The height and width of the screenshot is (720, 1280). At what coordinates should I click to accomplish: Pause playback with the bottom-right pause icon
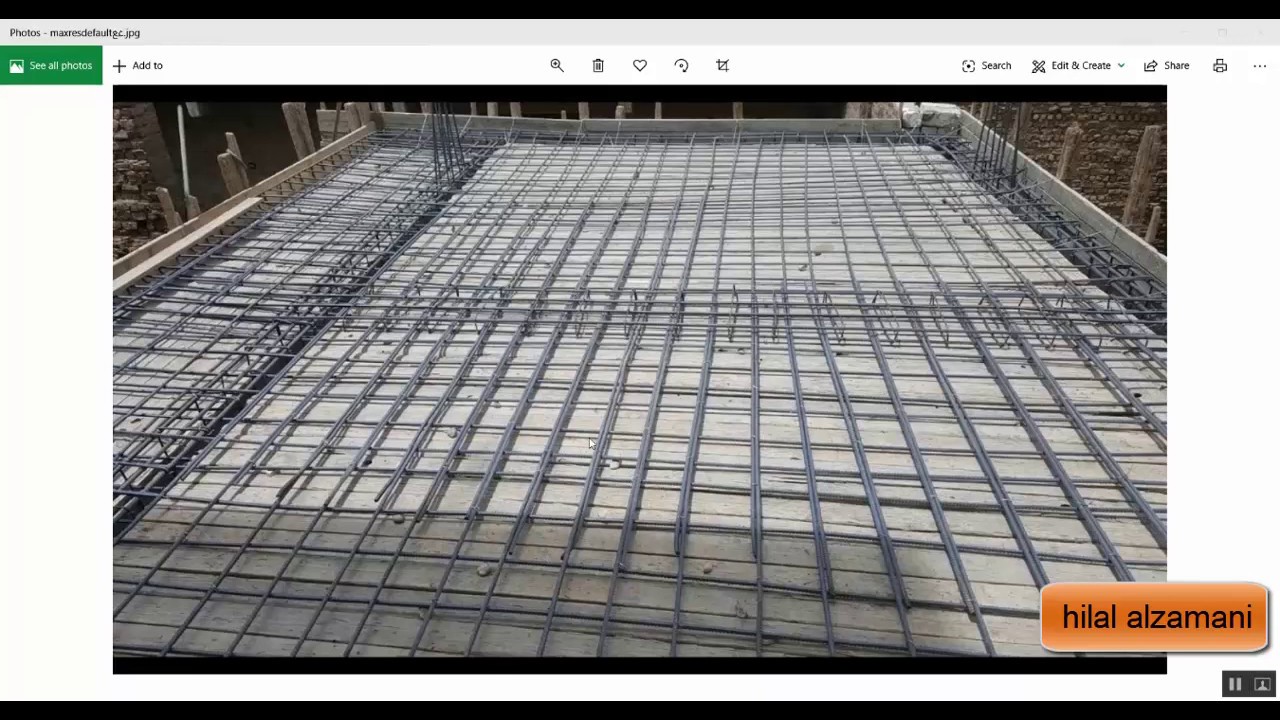(x=1235, y=685)
